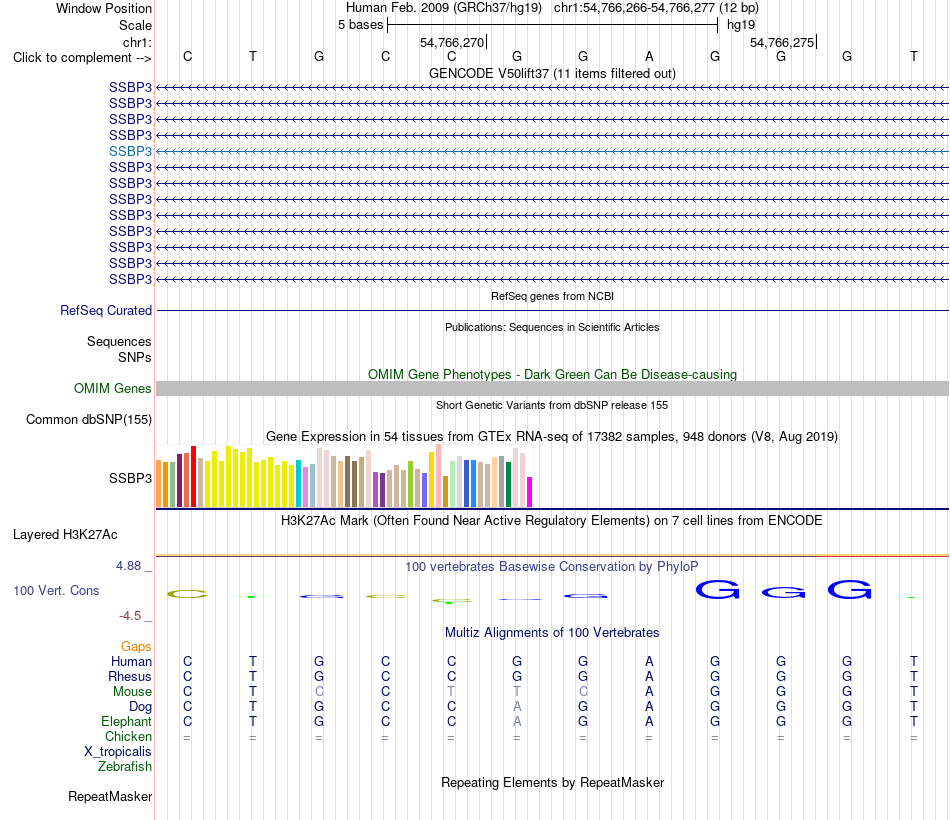Click the 54,766,270 position marker

pos(452,42)
